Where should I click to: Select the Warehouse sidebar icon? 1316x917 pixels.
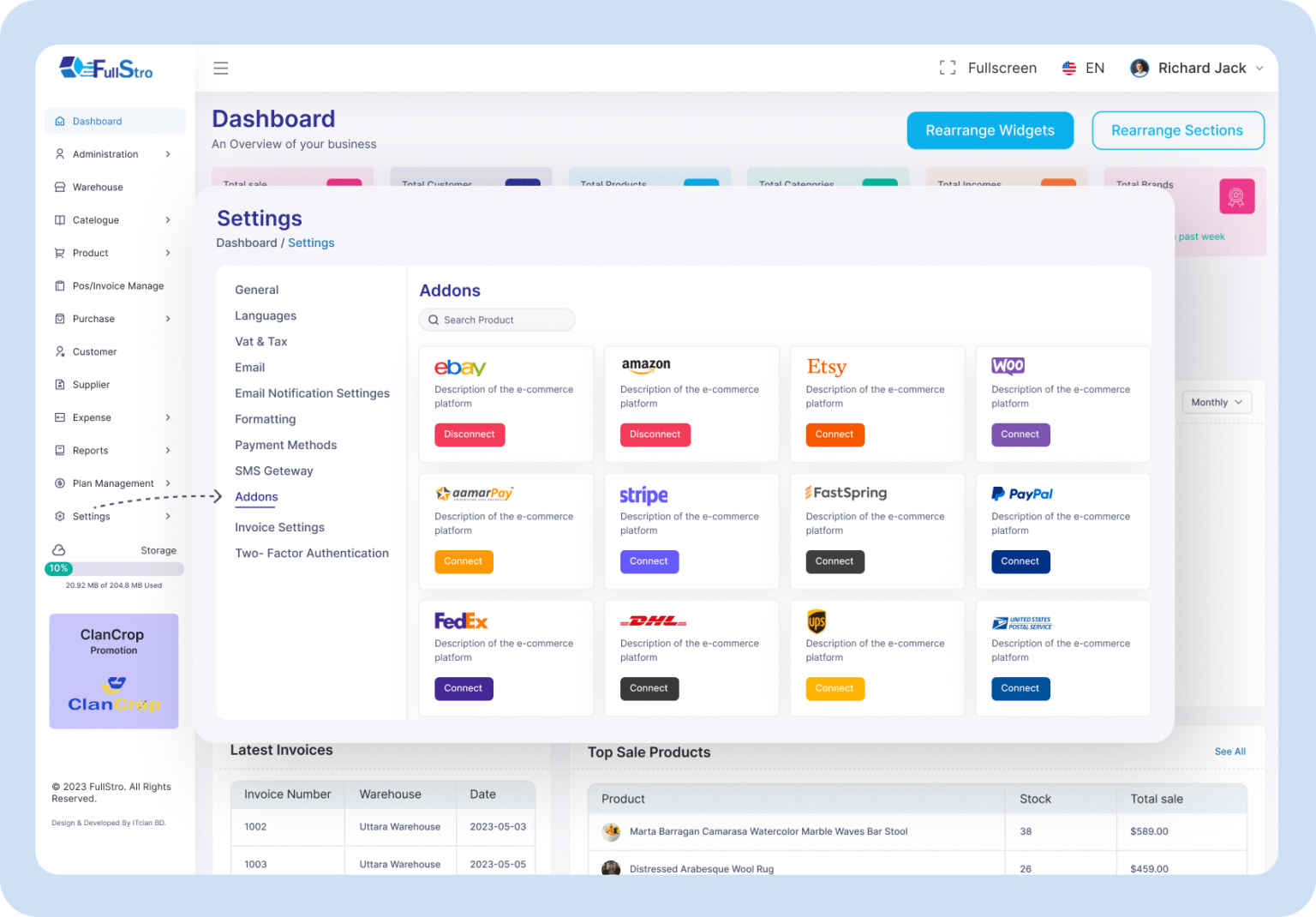coord(59,187)
